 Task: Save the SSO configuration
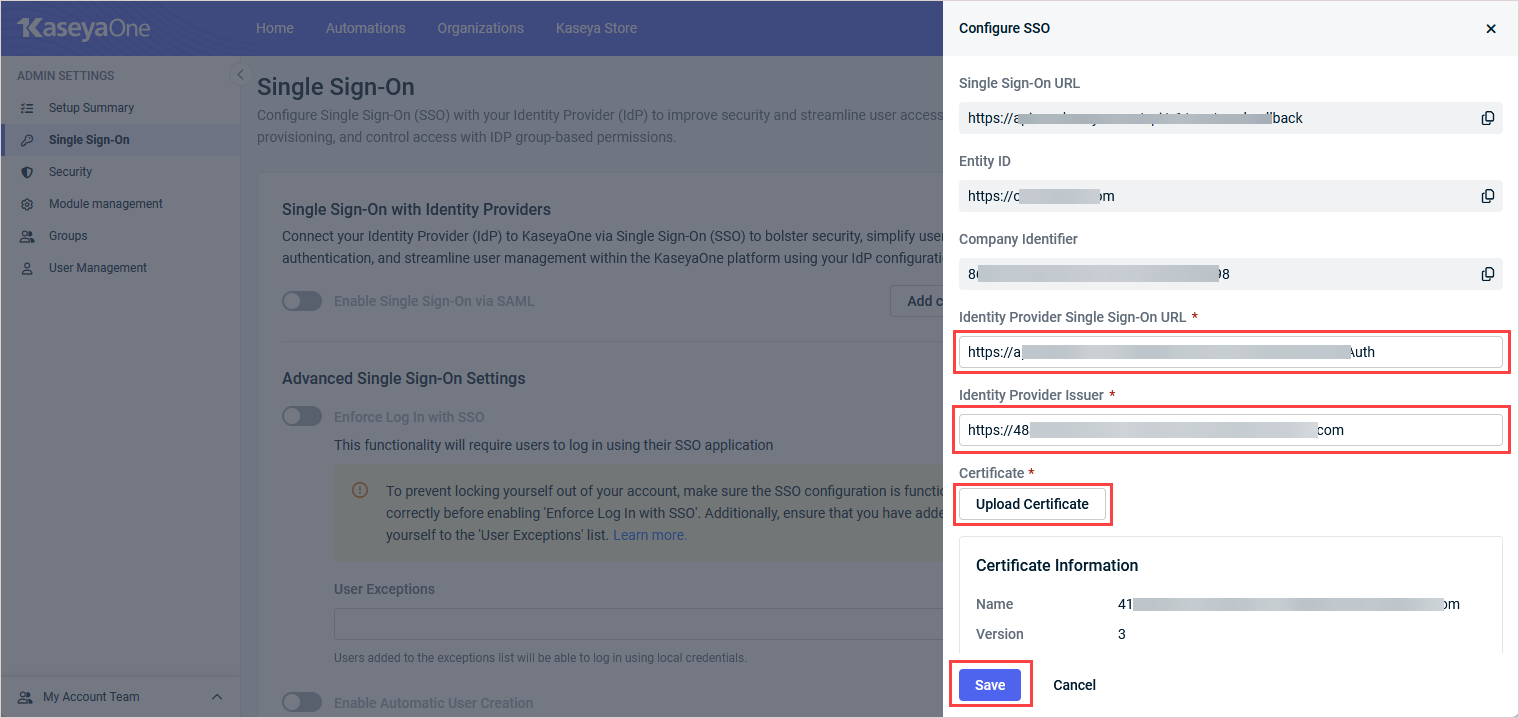point(989,685)
